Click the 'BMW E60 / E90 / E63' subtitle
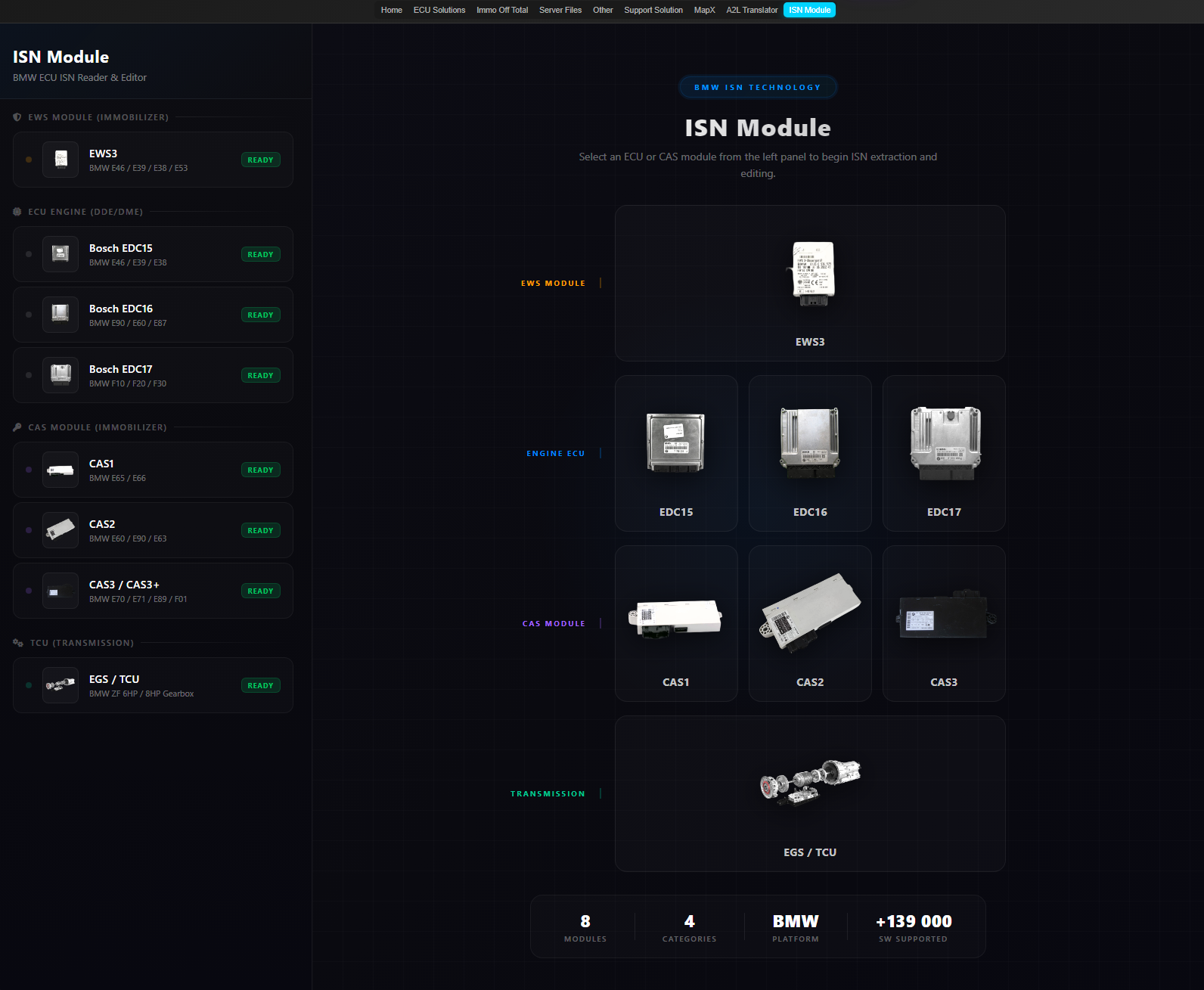 pyautogui.click(x=128, y=538)
